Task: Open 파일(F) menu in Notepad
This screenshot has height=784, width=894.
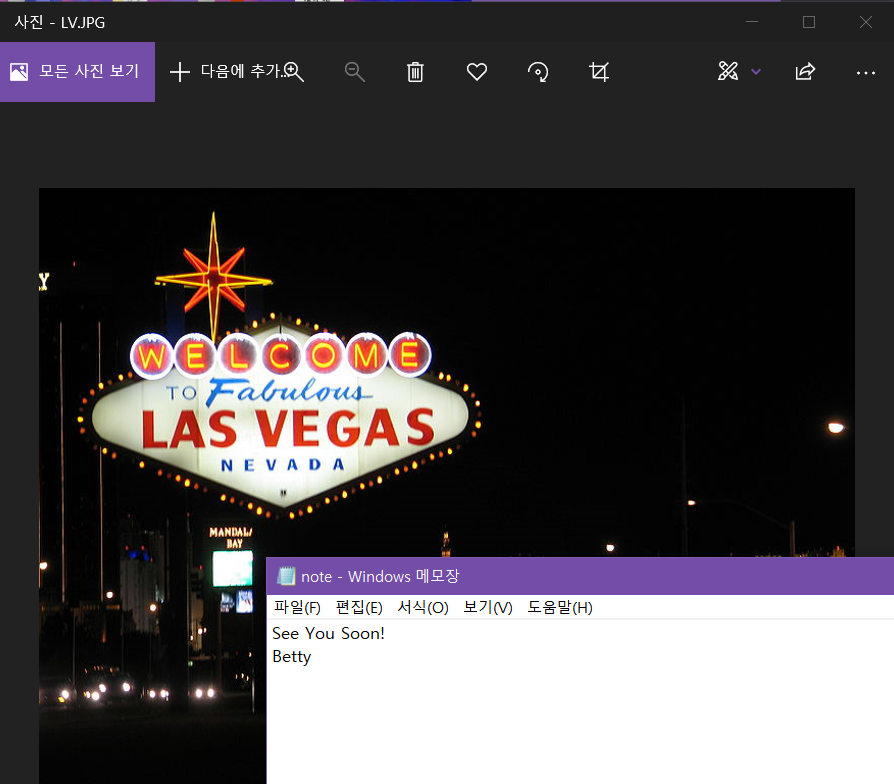Action: tap(297, 607)
